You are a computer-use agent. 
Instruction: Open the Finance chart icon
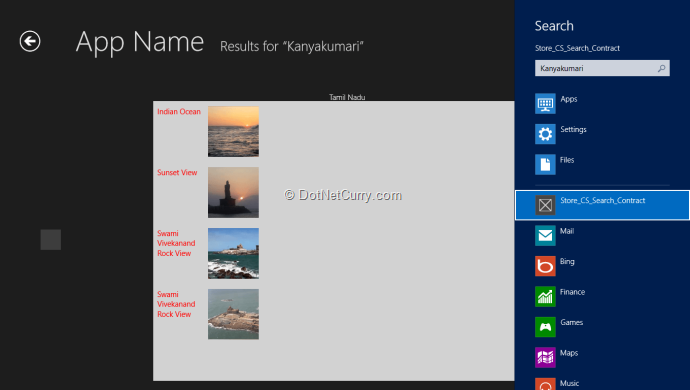coord(545,296)
